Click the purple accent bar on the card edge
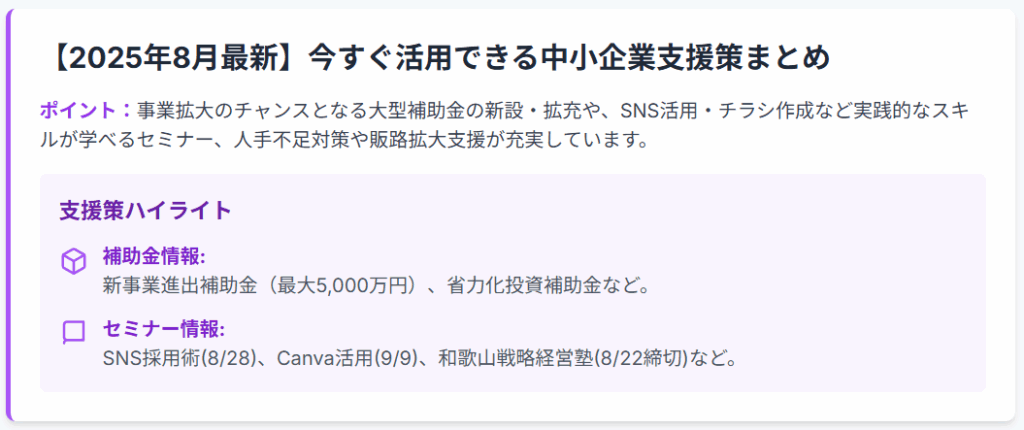The image size is (1024, 430). coord(8,215)
